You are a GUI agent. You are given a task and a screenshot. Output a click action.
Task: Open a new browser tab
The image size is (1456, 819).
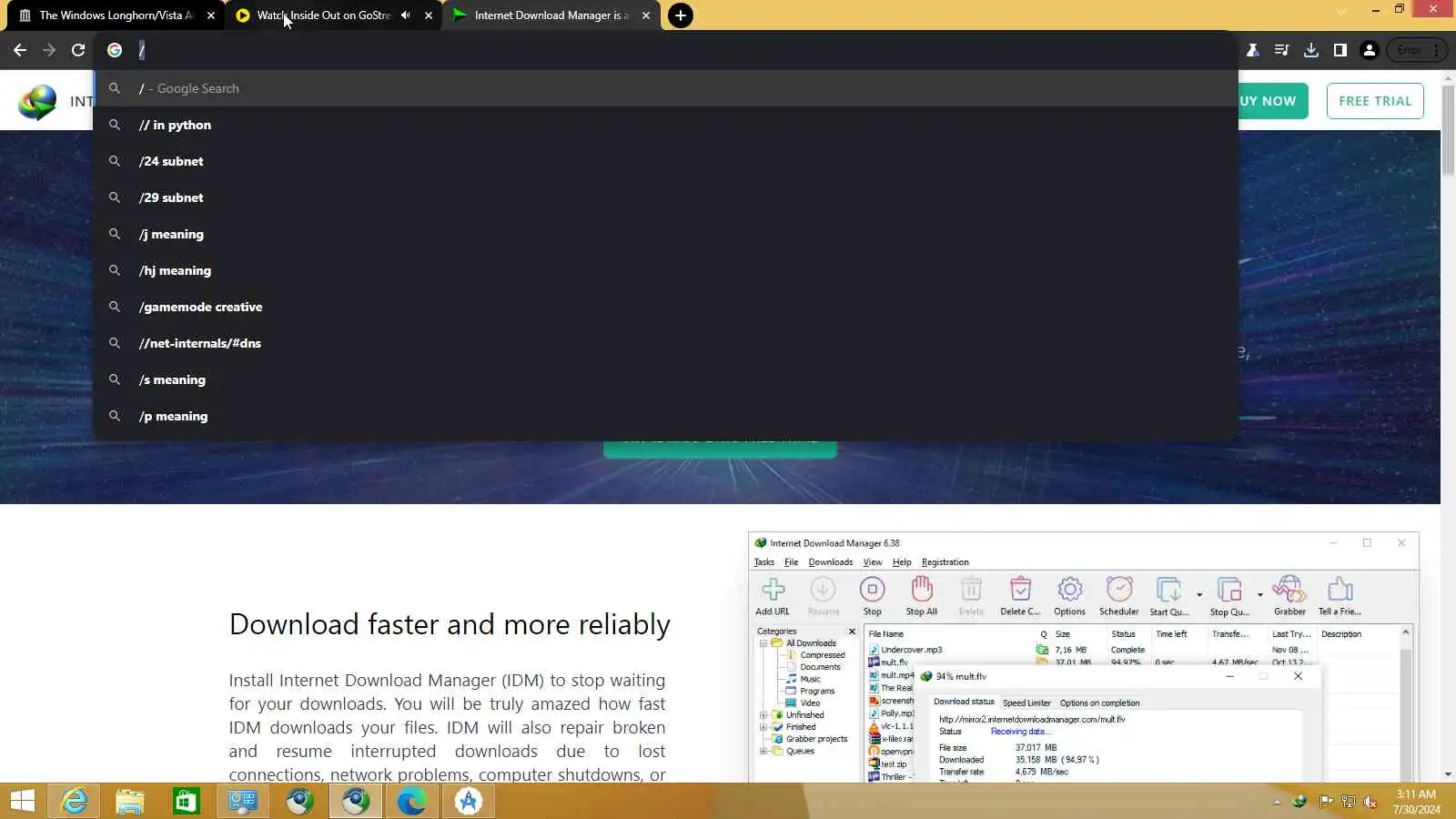click(680, 15)
